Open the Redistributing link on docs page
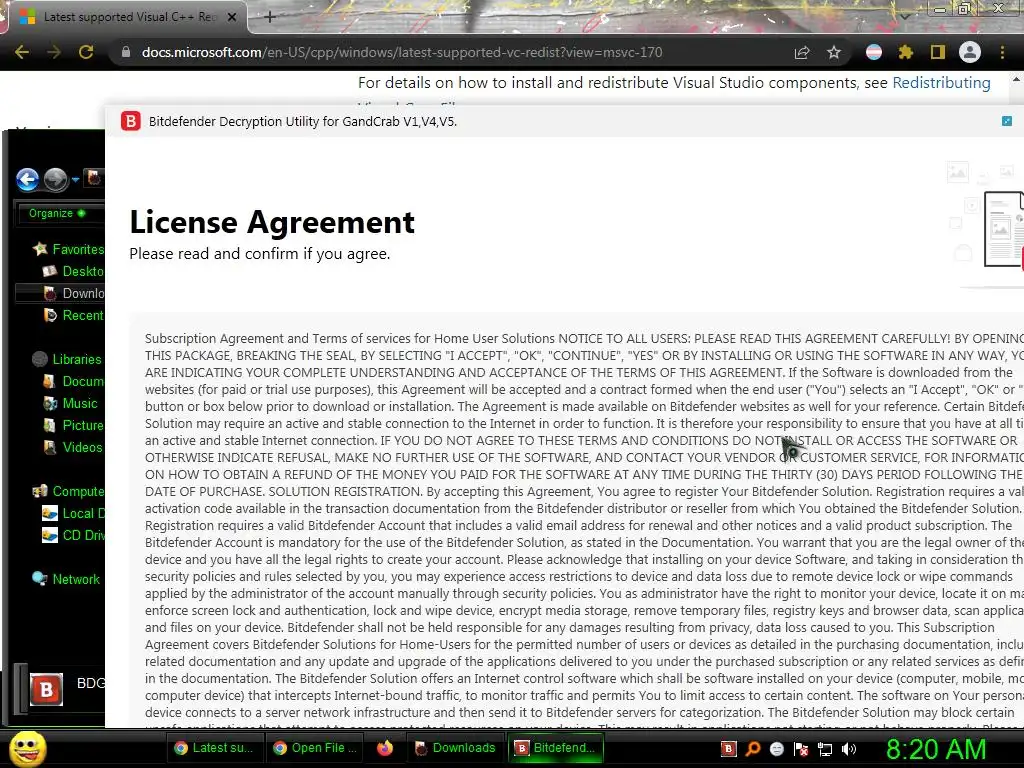Screen dimensions: 1024x768 [x=941, y=83]
